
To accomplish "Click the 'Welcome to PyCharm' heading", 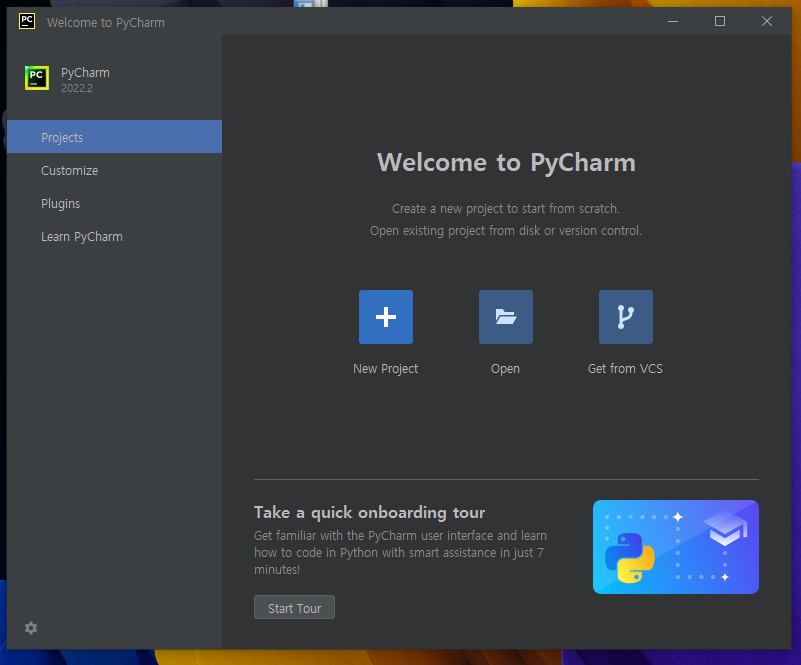I will coord(506,163).
